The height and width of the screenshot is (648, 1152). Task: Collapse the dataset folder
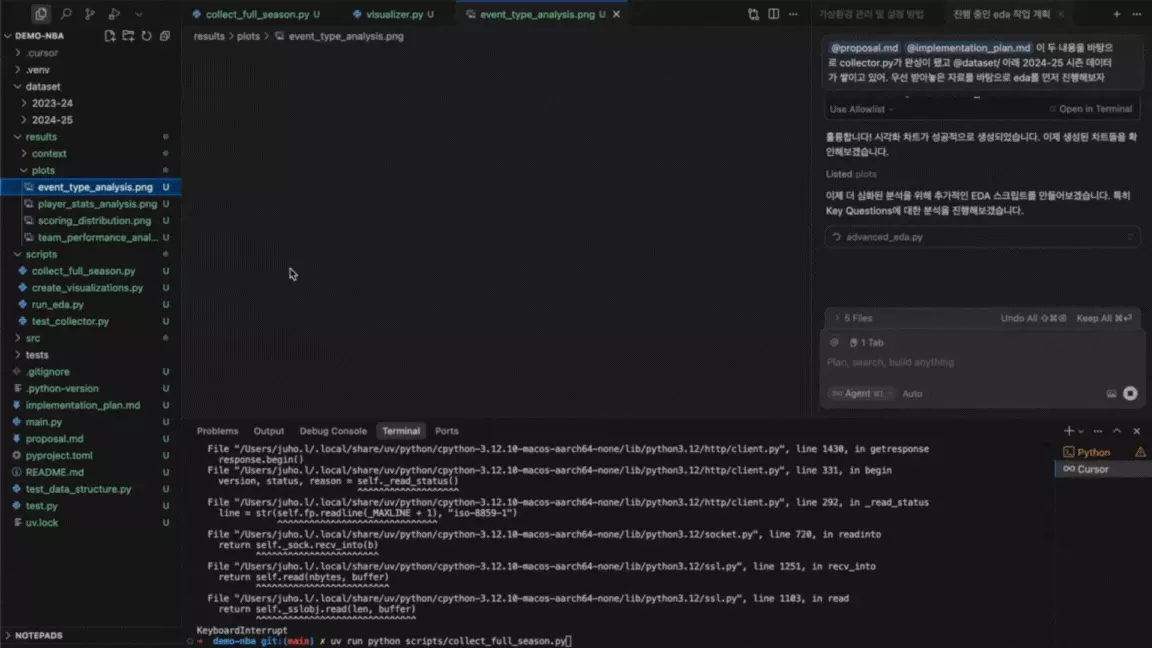[x=18, y=87]
